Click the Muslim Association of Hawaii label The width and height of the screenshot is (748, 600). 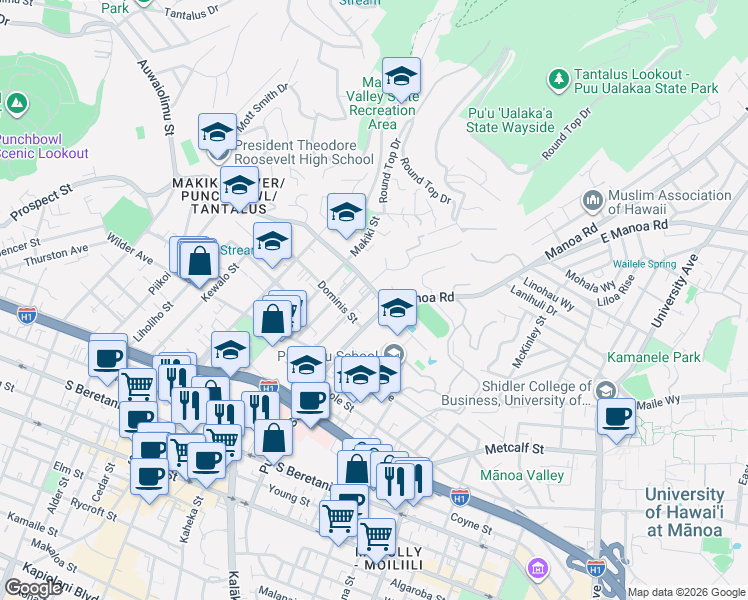pyautogui.click(x=670, y=202)
